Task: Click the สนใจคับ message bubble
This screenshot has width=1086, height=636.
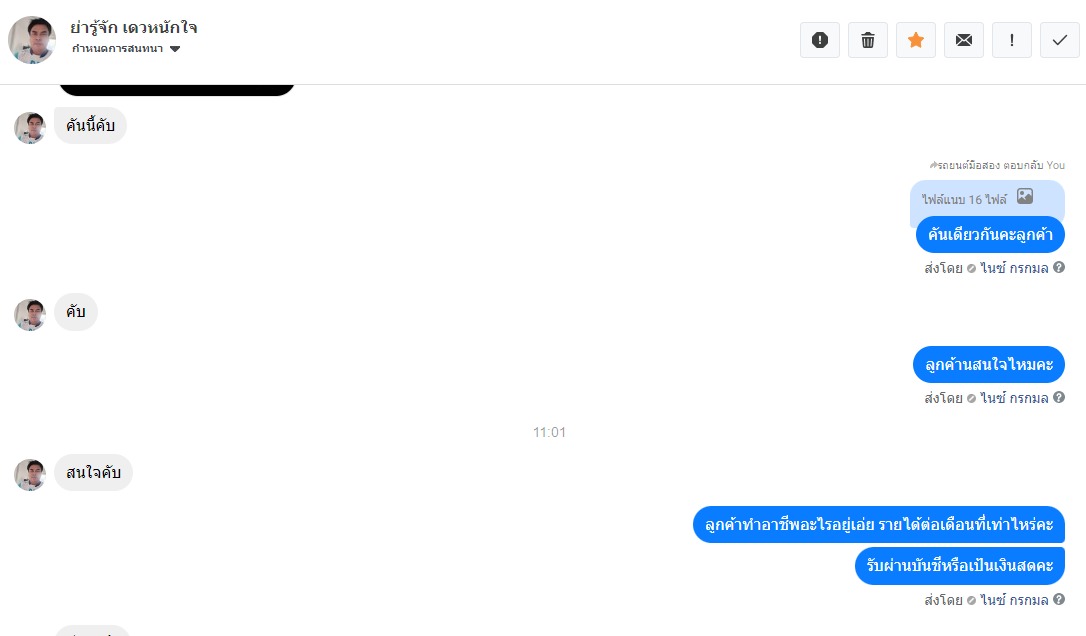Action: click(94, 472)
